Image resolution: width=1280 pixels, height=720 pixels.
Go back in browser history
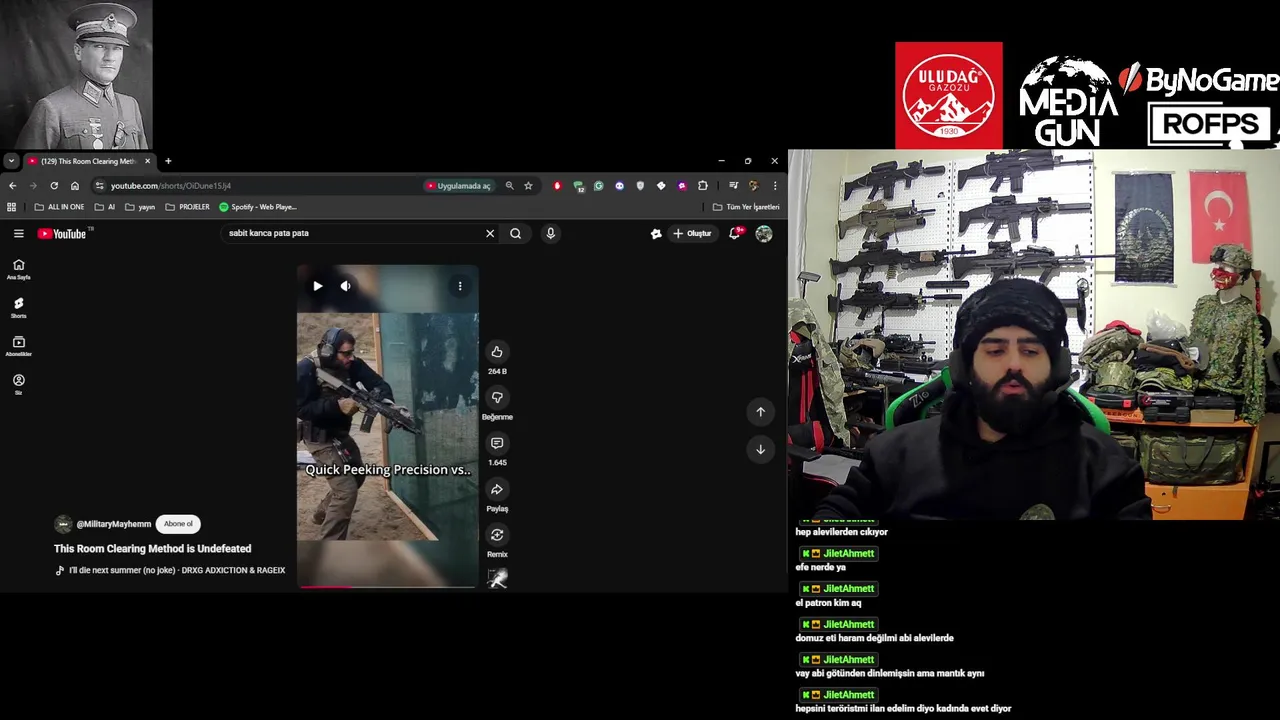[x=12, y=186]
